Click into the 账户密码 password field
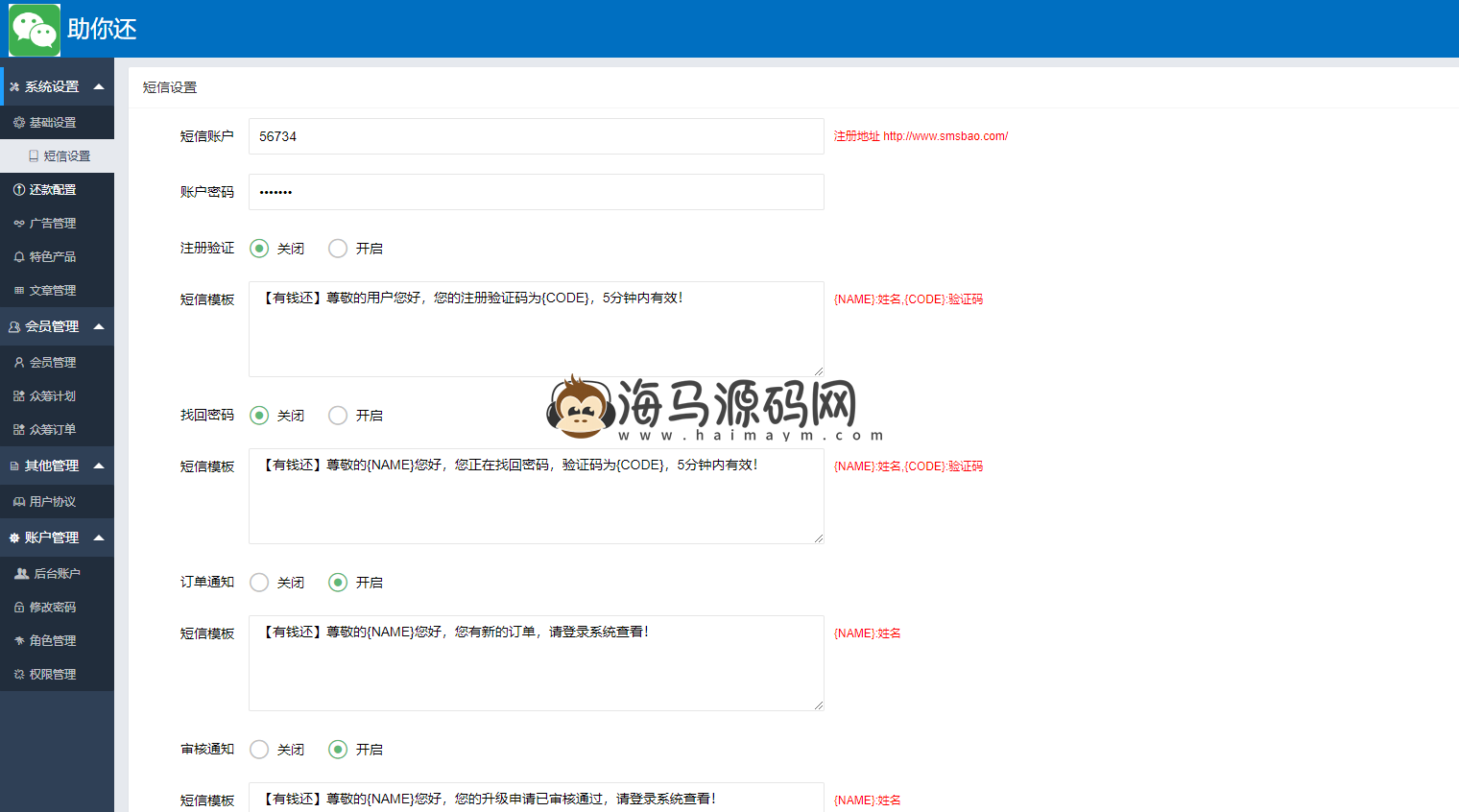Screen dimensions: 1459x812 [x=536, y=192]
